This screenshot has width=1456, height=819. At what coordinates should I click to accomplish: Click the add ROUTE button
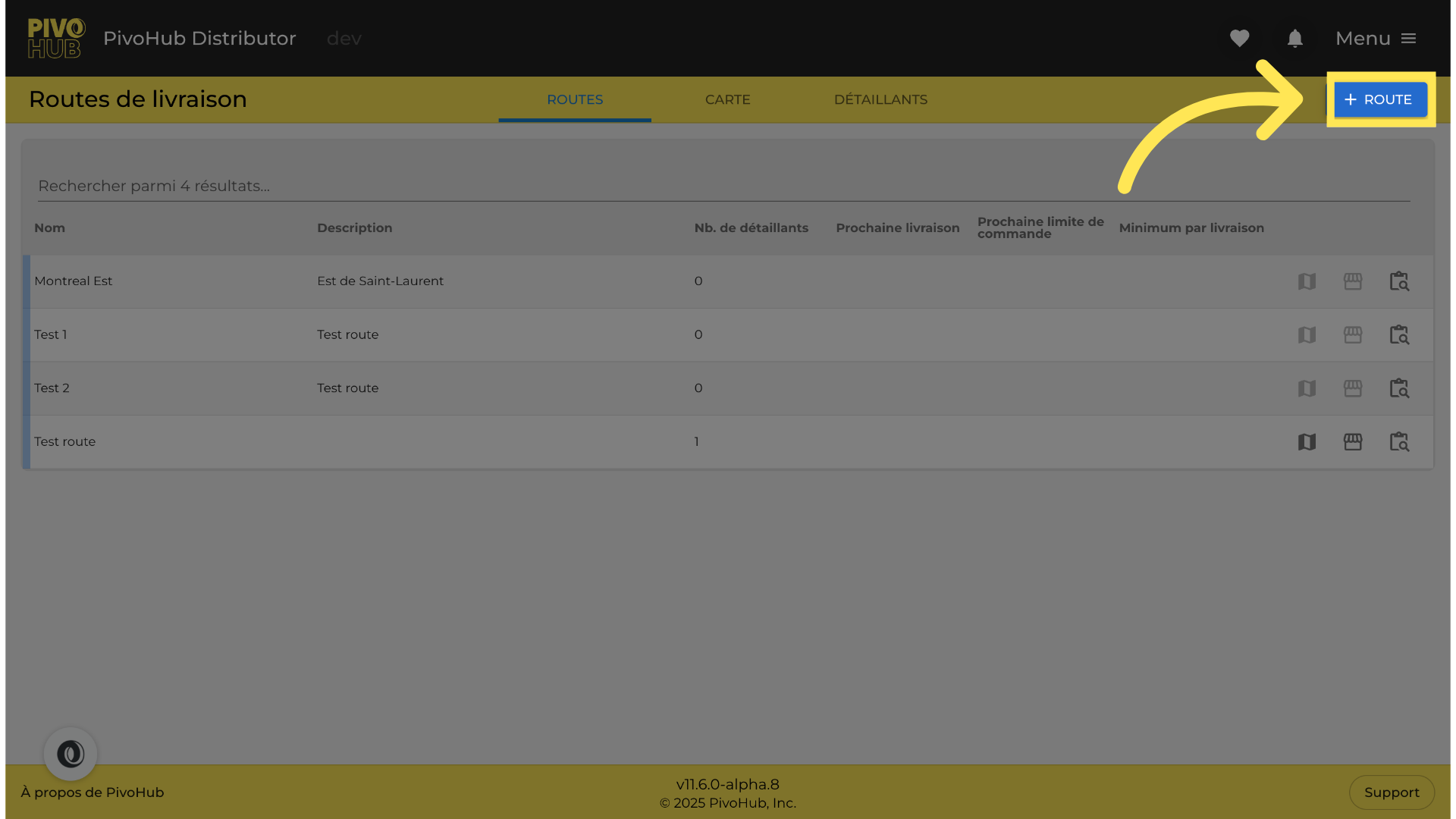click(x=1380, y=99)
